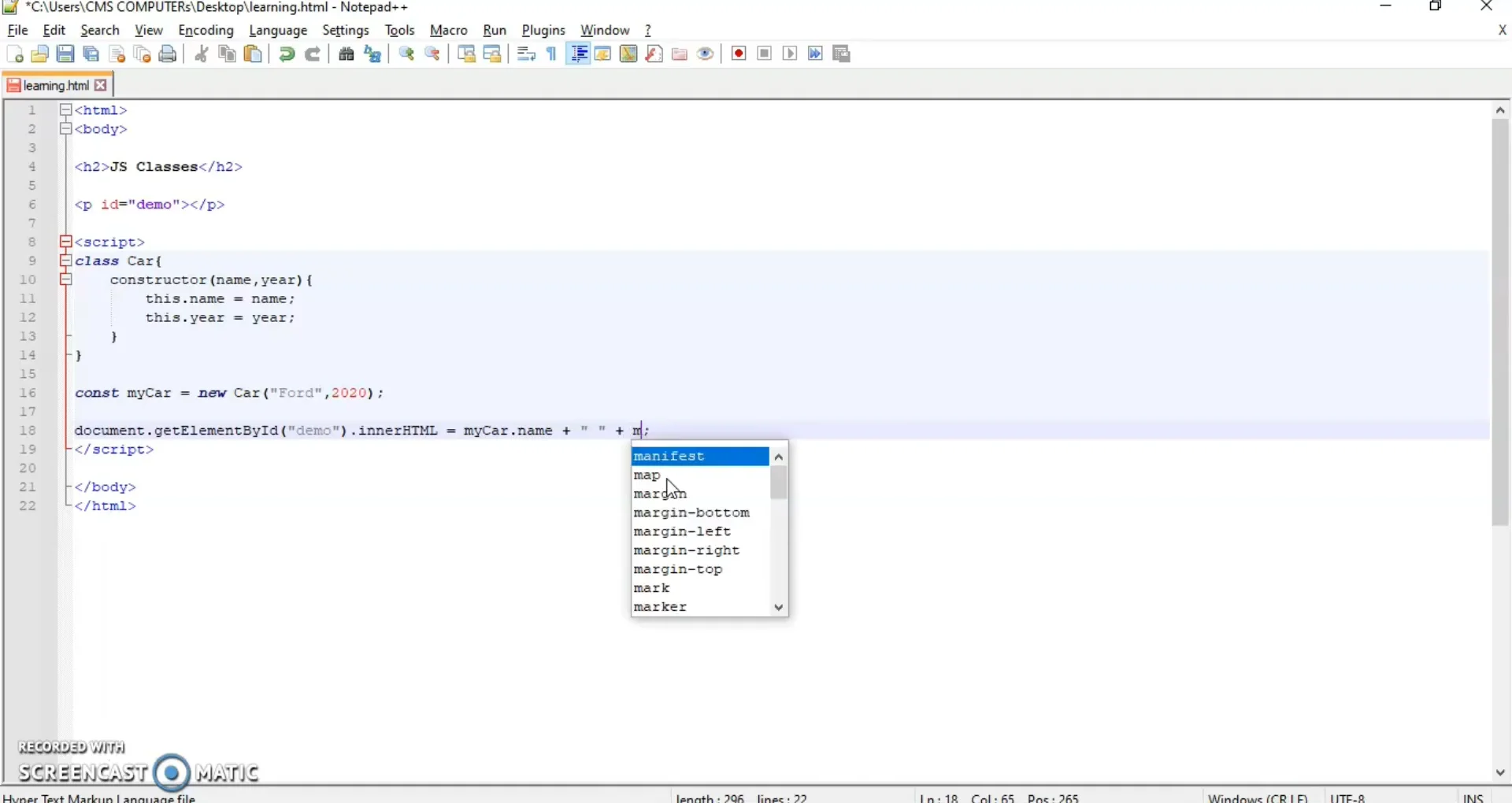Click the Print icon in the toolbar
Viewport: 1512px width, 803px height.
click(x=167, y=54)
